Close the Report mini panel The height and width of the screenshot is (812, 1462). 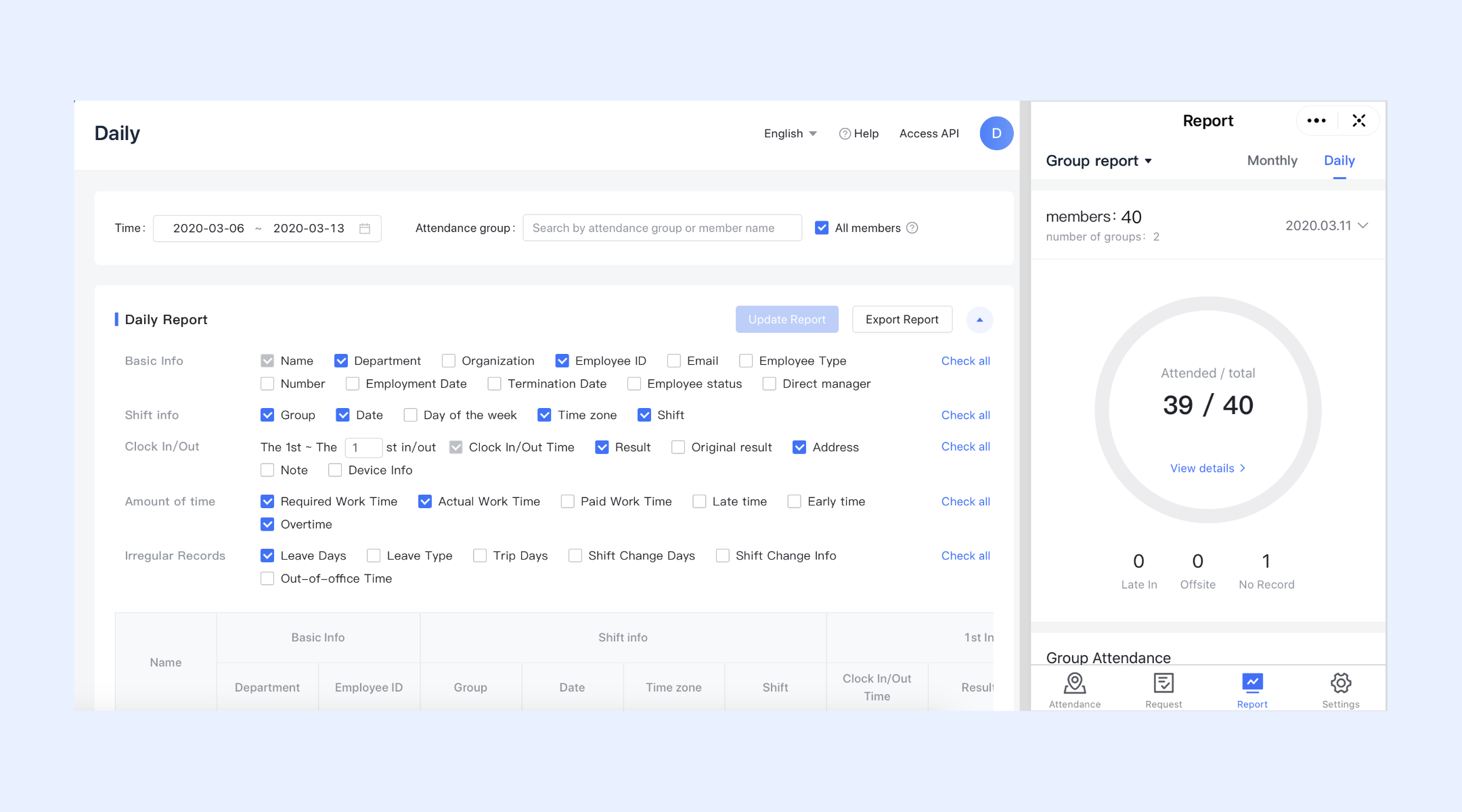coord(1359,120)
